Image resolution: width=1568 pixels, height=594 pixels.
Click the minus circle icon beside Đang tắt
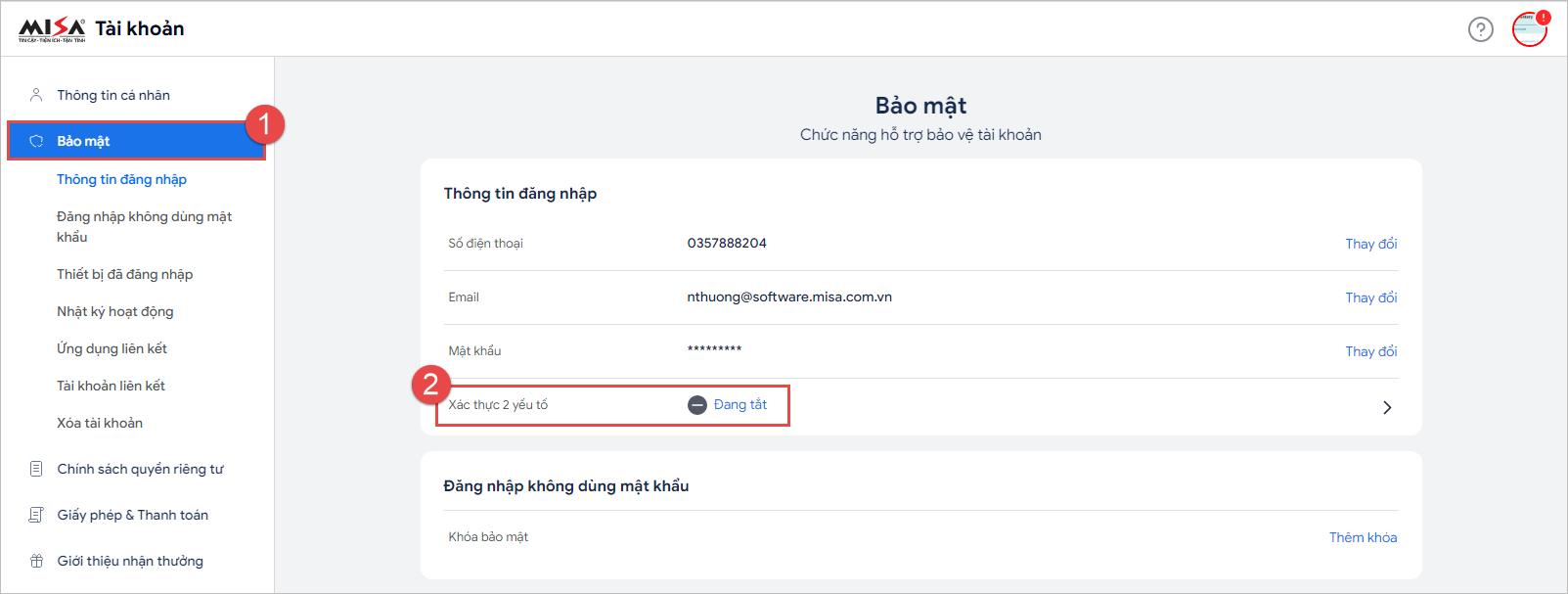pos(697,405)
